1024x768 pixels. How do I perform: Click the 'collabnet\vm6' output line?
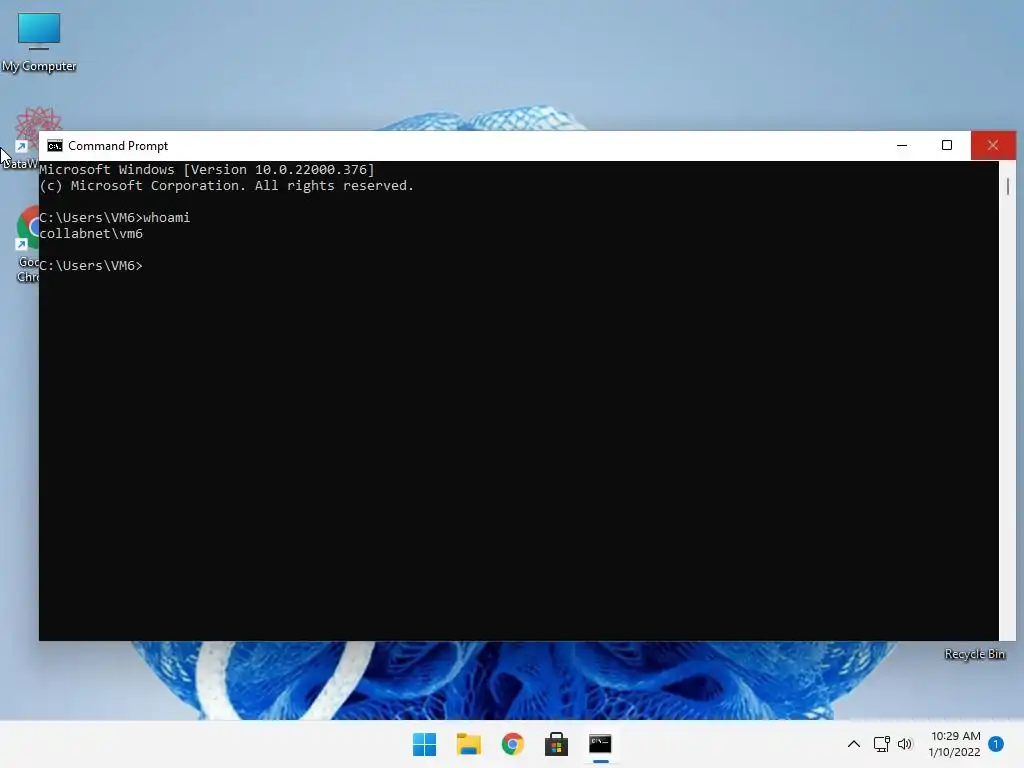[x=91, y=234]
